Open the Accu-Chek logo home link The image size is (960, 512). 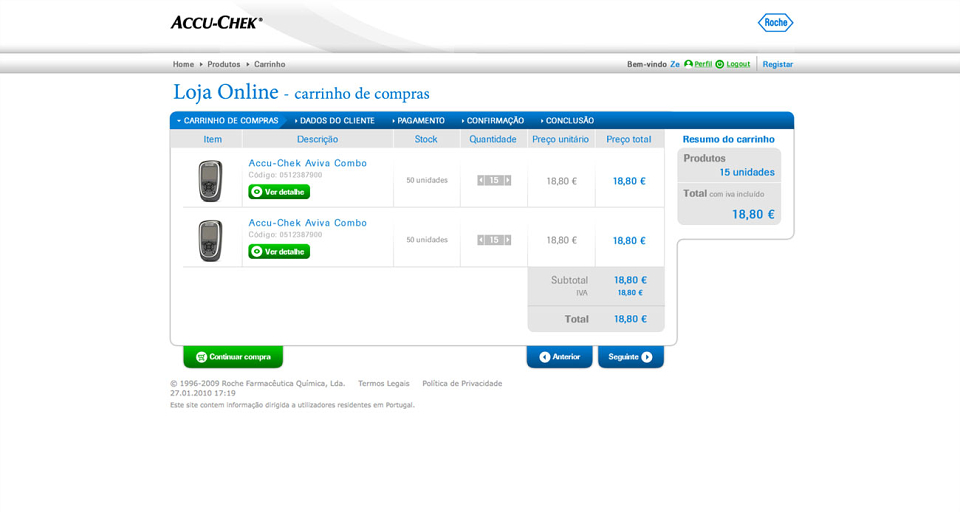click(x=217, y=23)
